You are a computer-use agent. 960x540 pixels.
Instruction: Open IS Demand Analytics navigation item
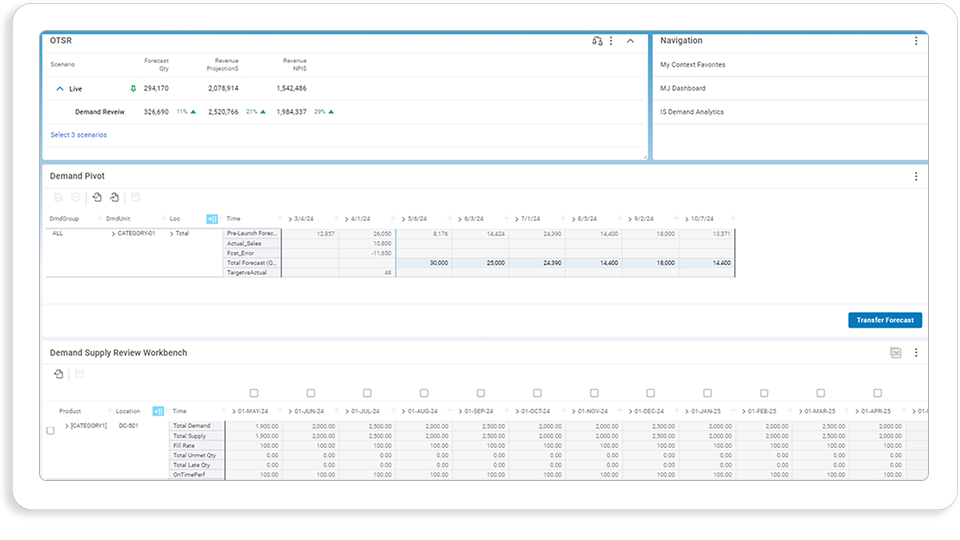pos(692,112)
